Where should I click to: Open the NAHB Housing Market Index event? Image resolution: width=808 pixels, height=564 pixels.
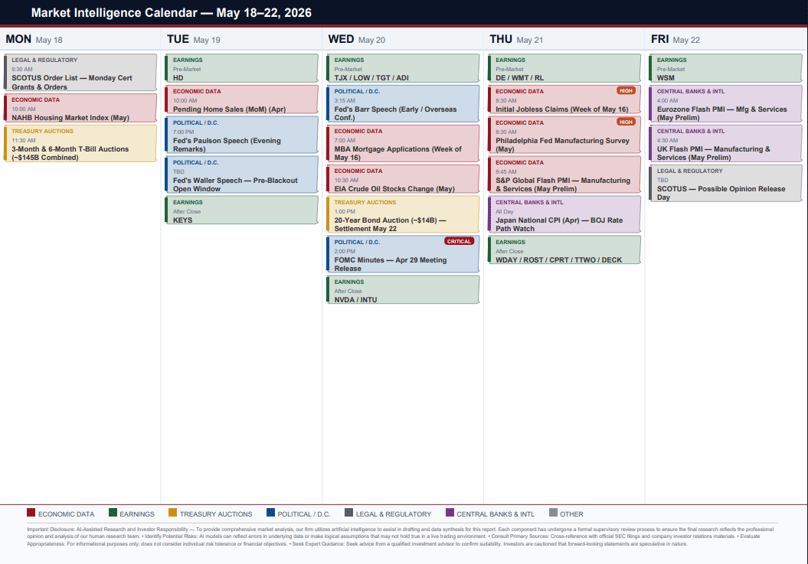(80, 108)
